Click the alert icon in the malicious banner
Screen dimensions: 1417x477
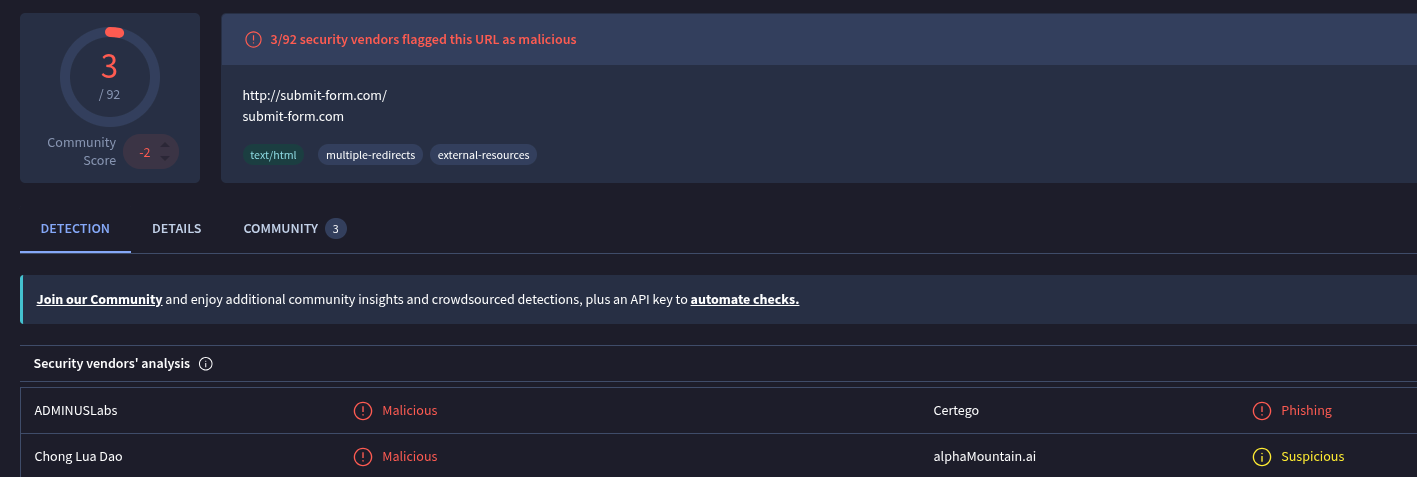(253, 40)
